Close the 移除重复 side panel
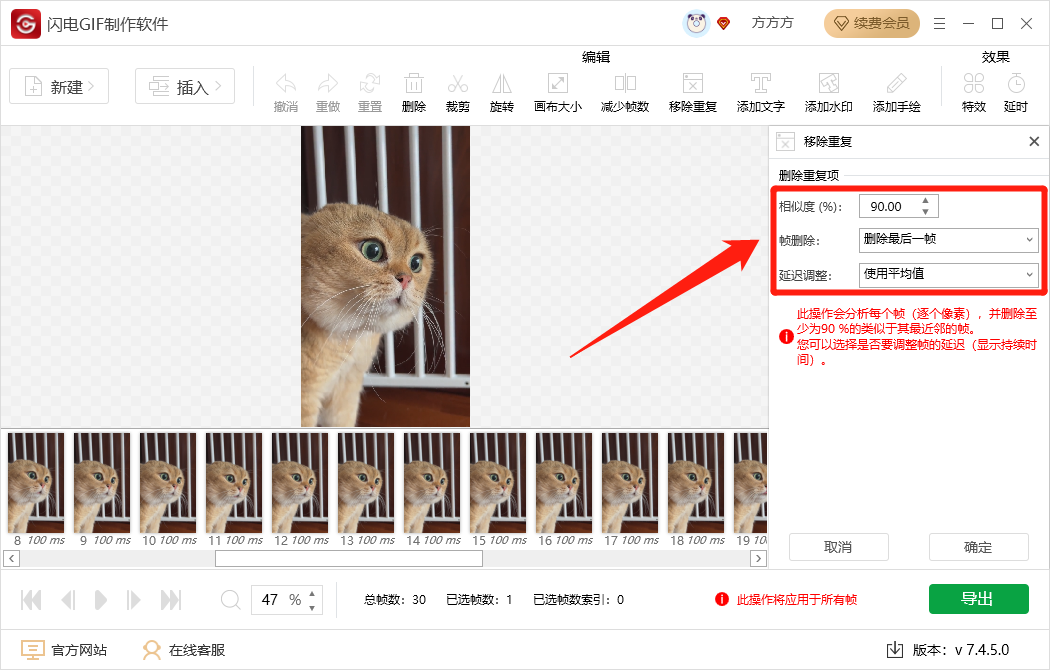Viewport: 1050px width, 670px height. pyautogui.click(x=1034, y=141)
